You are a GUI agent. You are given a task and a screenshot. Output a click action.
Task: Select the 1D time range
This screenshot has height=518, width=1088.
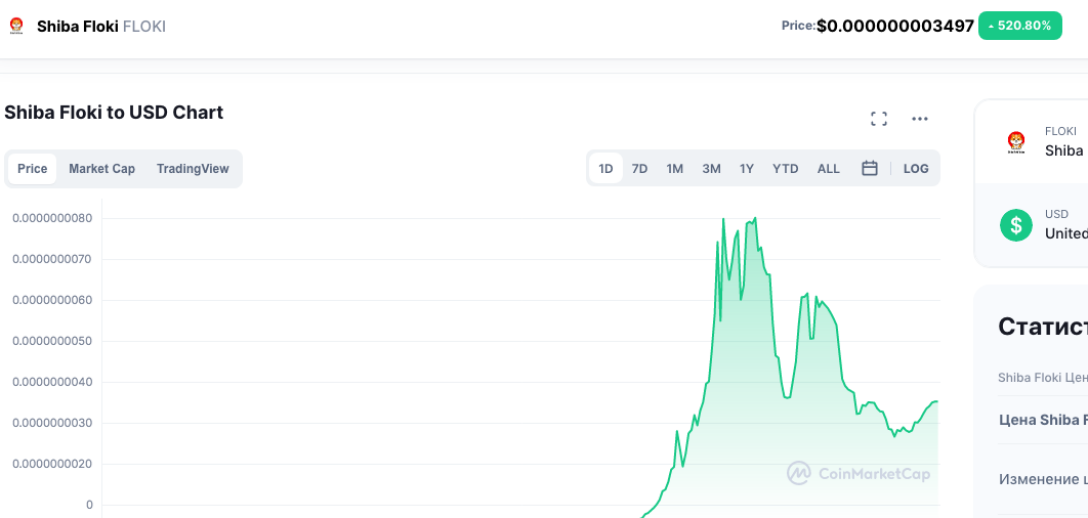pyautogui.click(x=606, y=168)
